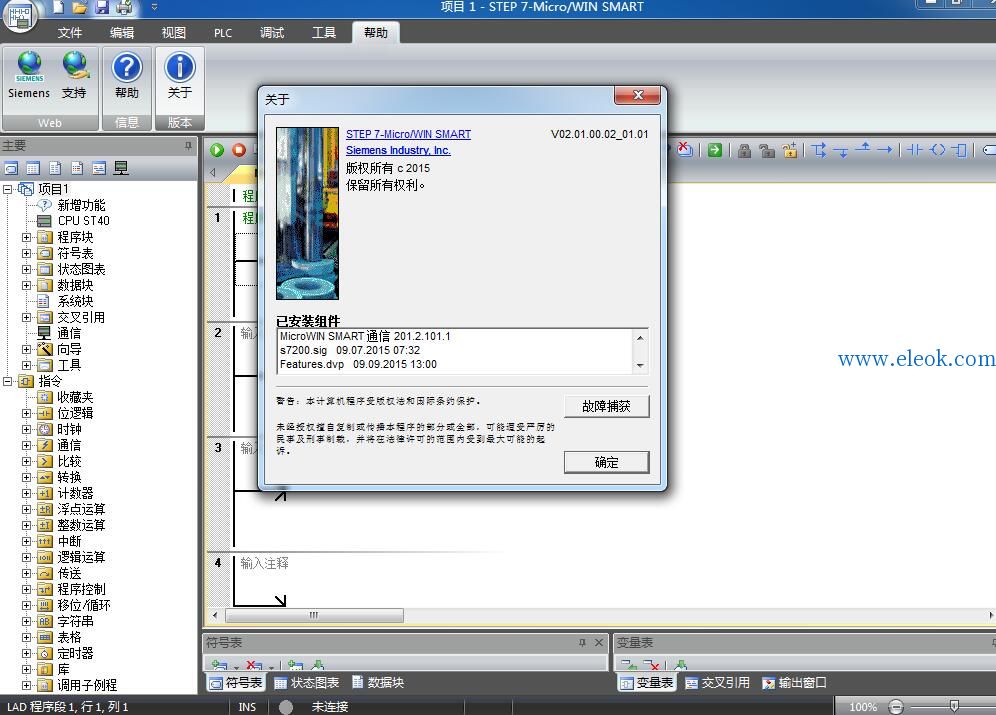Expand the 定时器 instruction folder

click(26, 653)
